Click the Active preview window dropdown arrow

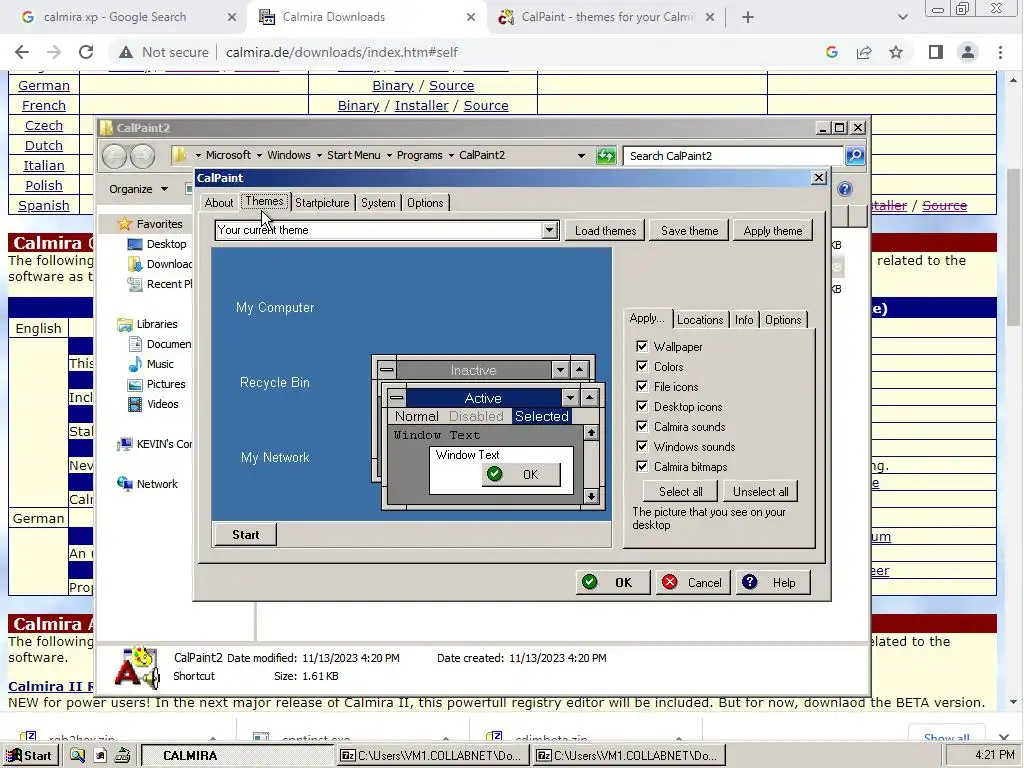571,398
